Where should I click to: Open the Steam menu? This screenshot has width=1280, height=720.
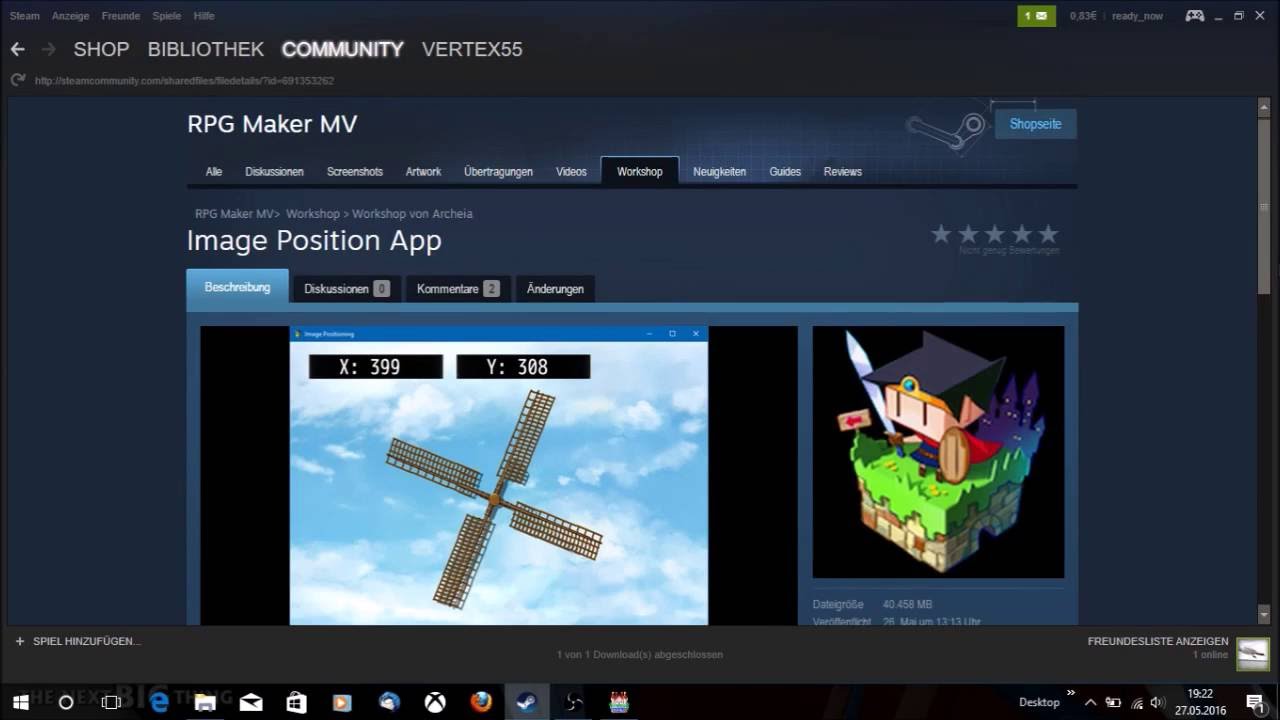(x=25, y=16)
